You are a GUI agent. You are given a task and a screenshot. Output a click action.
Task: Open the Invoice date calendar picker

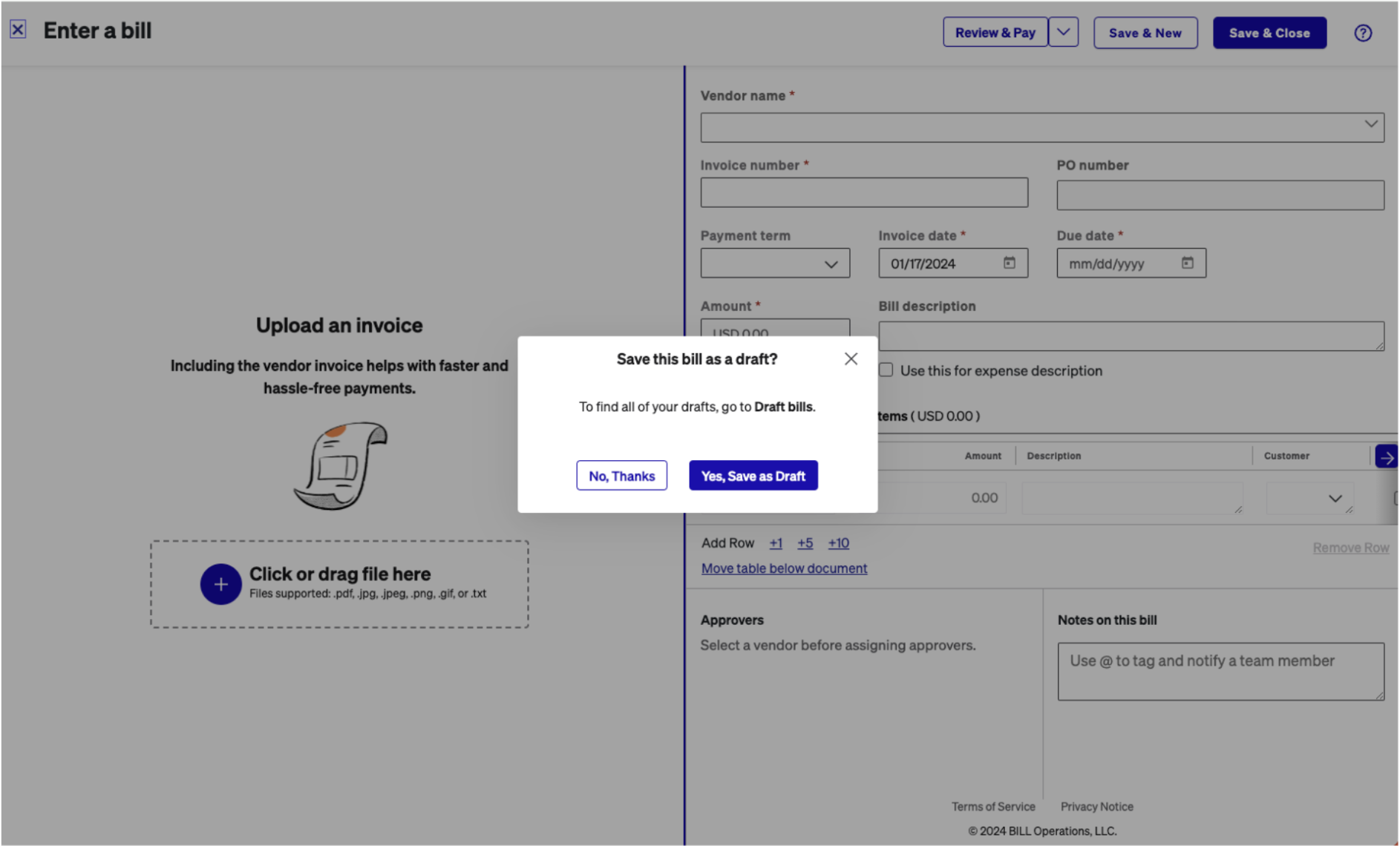1009,263
